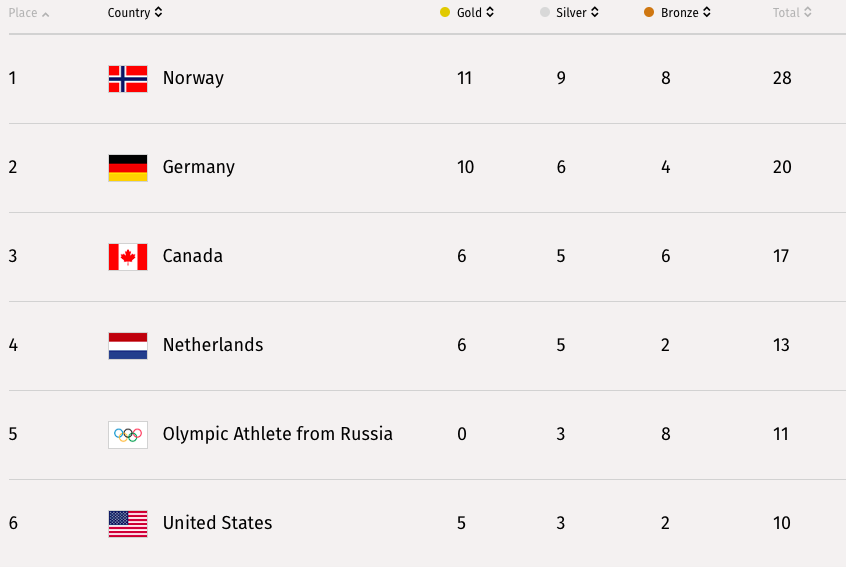Viewport: 846px width, 567px height.
Task: Sort table by Country column
Action: click(135, 13)
